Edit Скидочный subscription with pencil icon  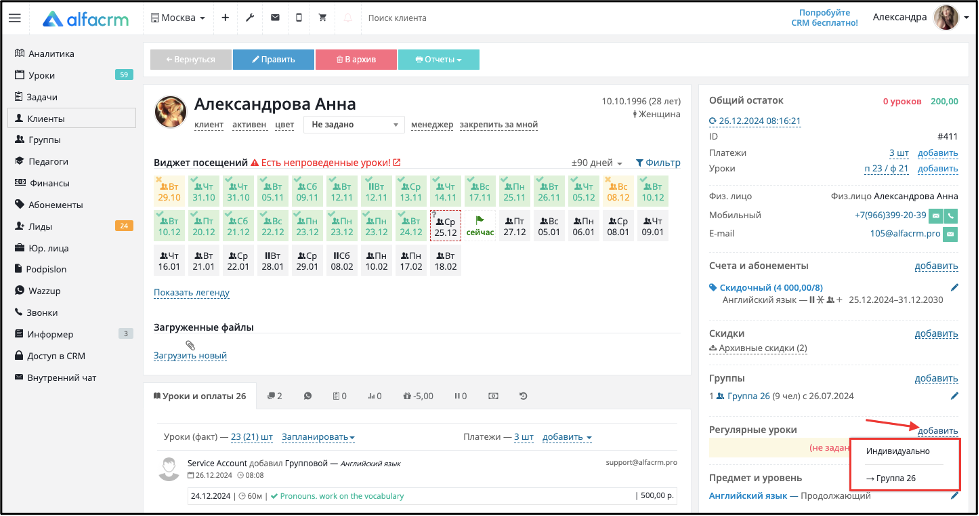click(954, 288)
